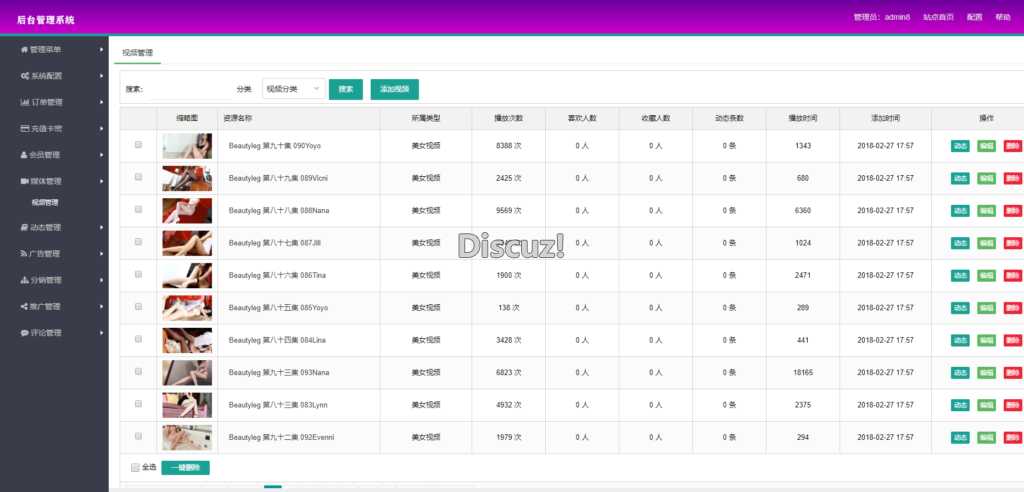
Task: Click the 编辑 button in the 086Tina row
Action: coord(986,275)
